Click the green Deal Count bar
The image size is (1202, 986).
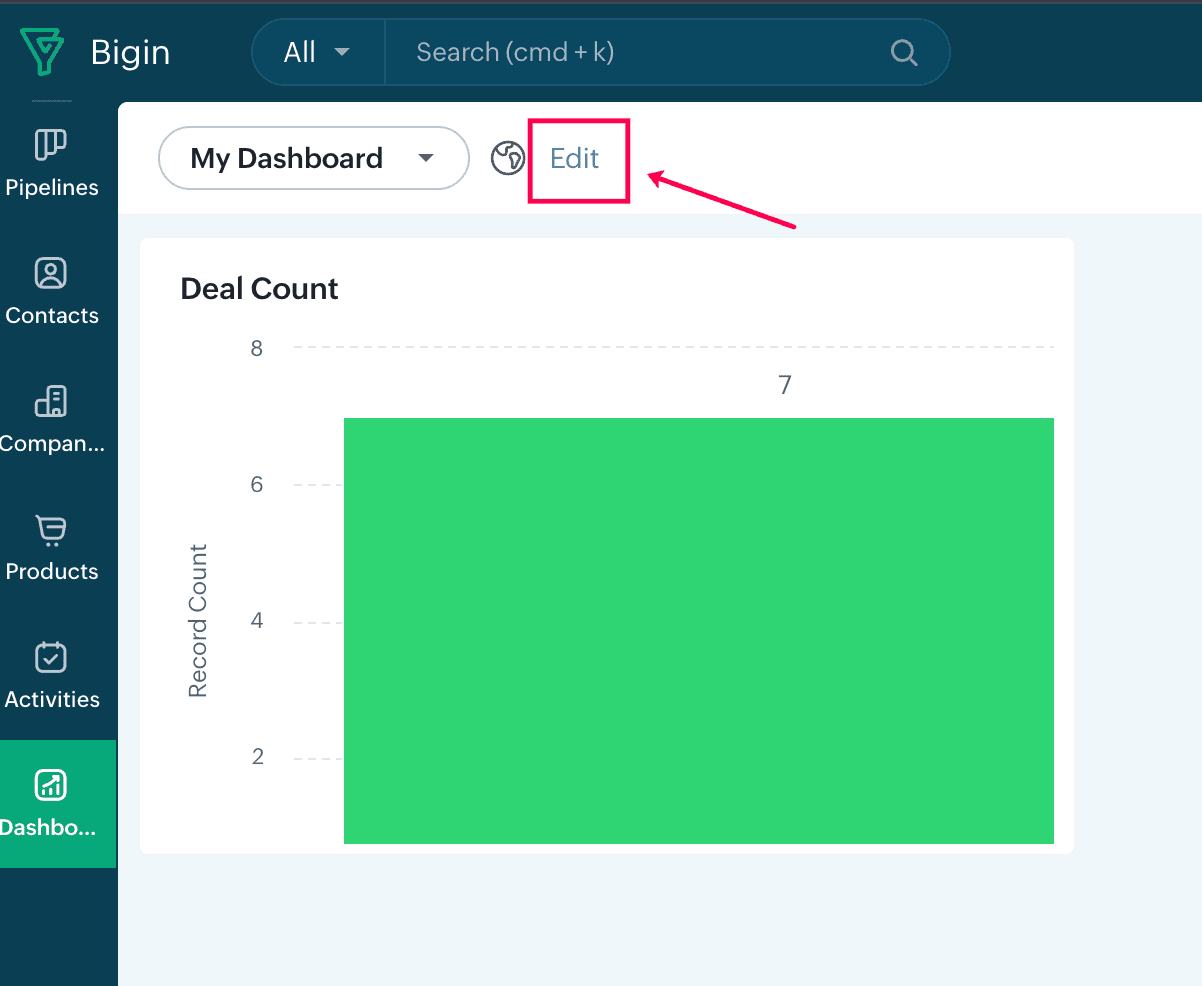(x=698, y=630)
